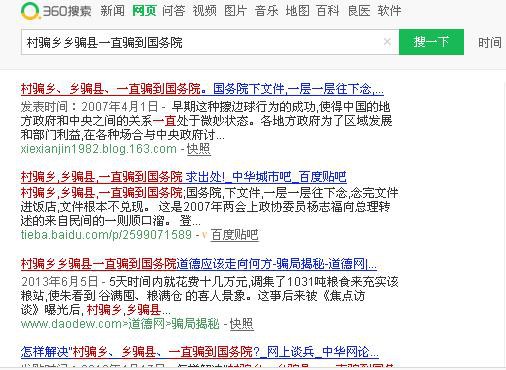Open the 时间 filter option
The width and height of the screenshot is (506, 370).
(x=490, y=43)
